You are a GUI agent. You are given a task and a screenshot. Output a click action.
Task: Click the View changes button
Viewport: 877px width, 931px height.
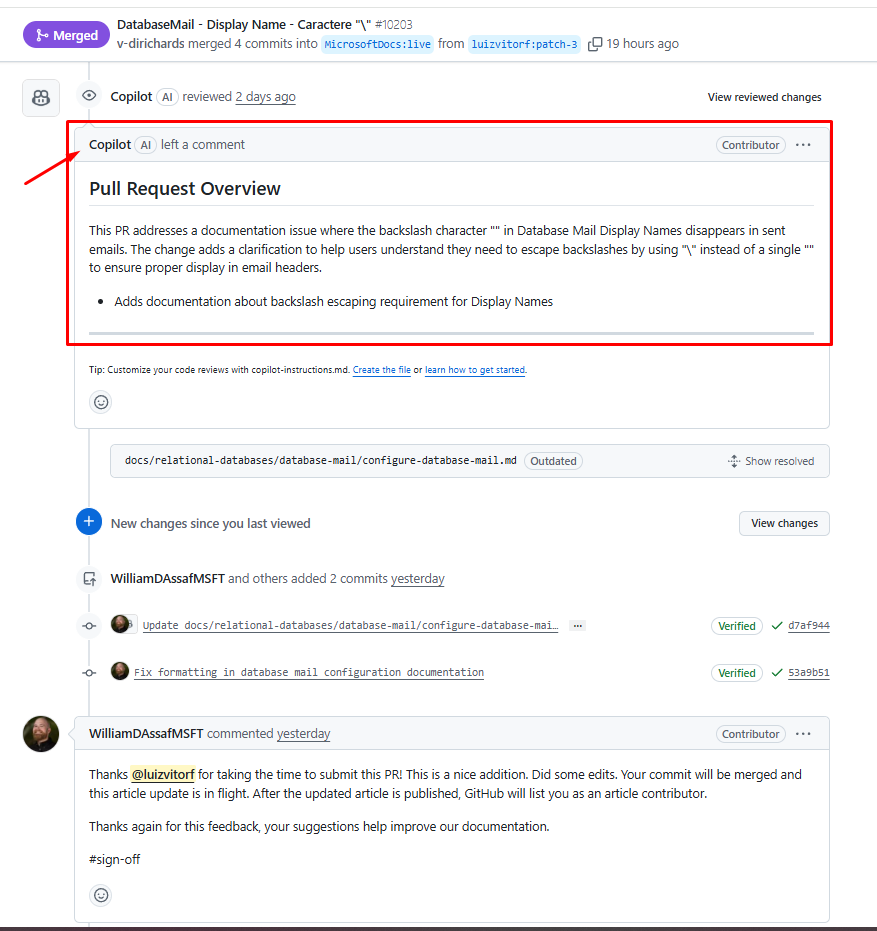pos(784,523)
